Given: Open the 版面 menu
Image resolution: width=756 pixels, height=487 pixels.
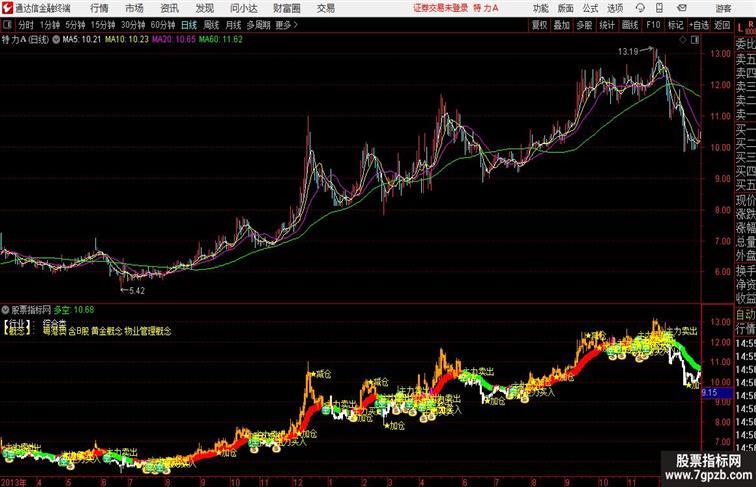Looking at the screenshot, I should point(566,8).
